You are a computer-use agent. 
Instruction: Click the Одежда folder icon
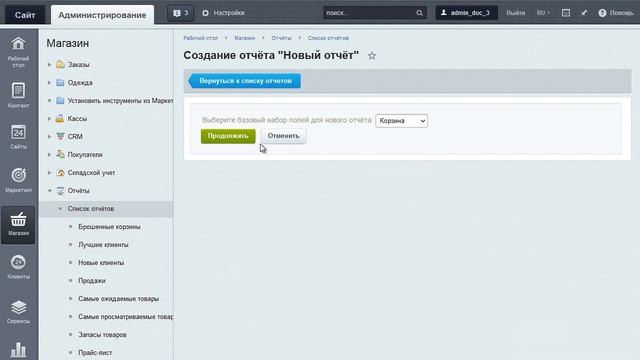pyautogui.click(x=60, y=82)
